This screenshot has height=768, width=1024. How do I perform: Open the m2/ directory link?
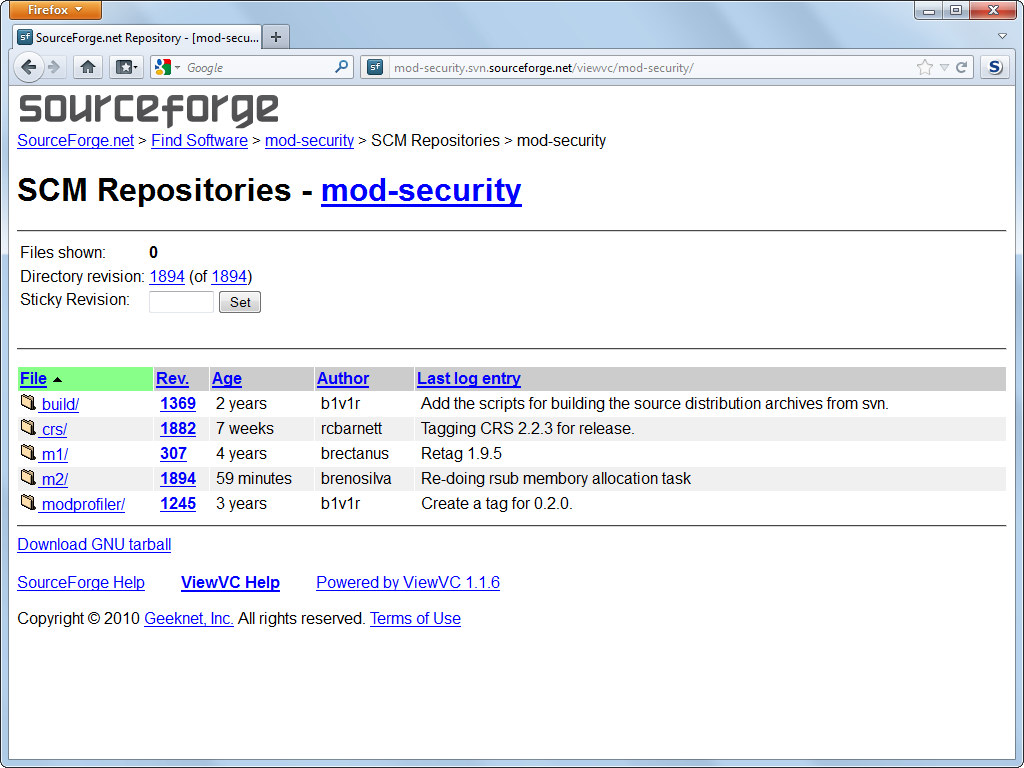pyautogui.click(x=54, y=479)
